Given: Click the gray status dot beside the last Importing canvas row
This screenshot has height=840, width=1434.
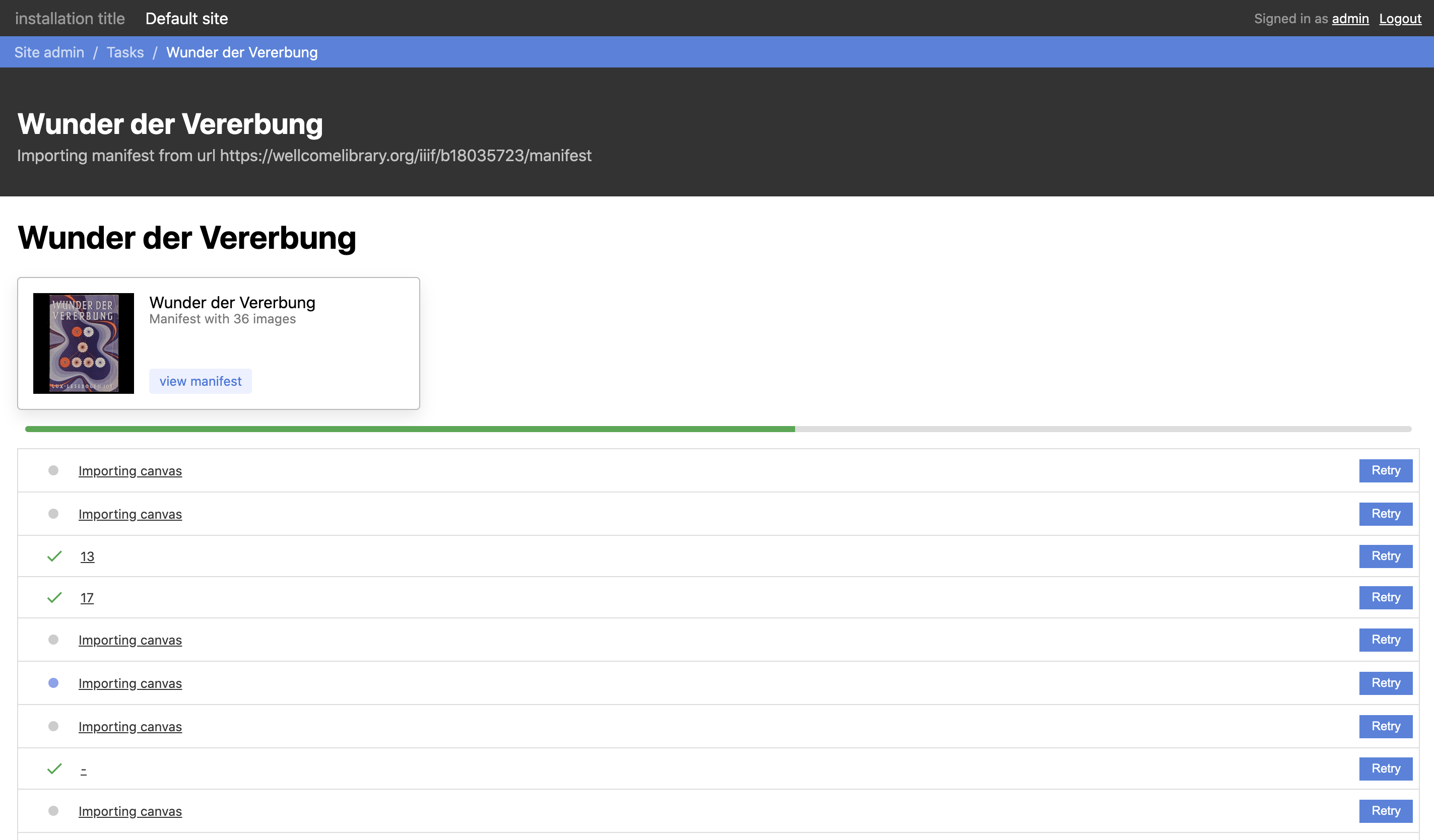Looking at the screenshot, I should 54,811.
